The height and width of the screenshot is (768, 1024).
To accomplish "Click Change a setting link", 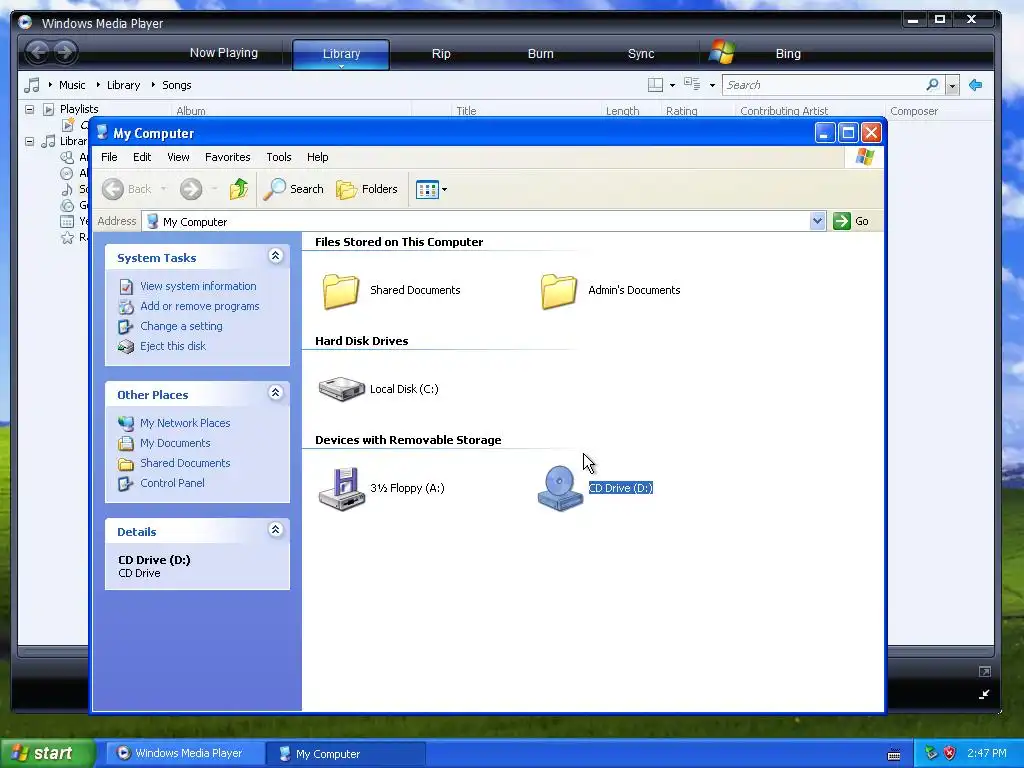I will [181, 326].
